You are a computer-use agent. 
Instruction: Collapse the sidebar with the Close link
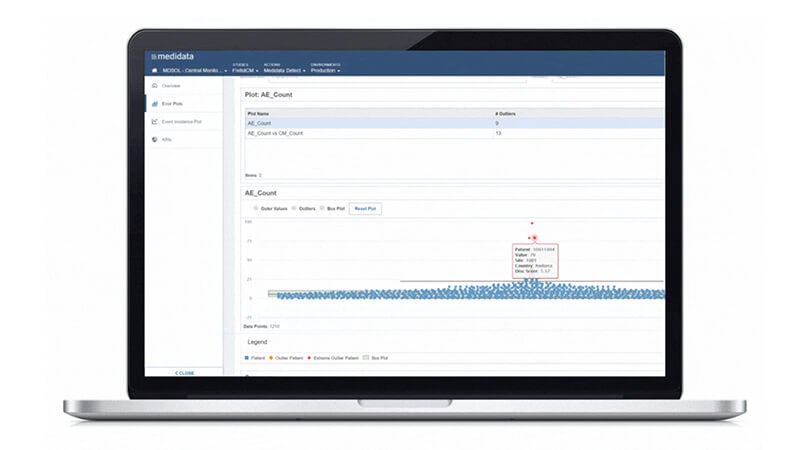tap(184, 373)
